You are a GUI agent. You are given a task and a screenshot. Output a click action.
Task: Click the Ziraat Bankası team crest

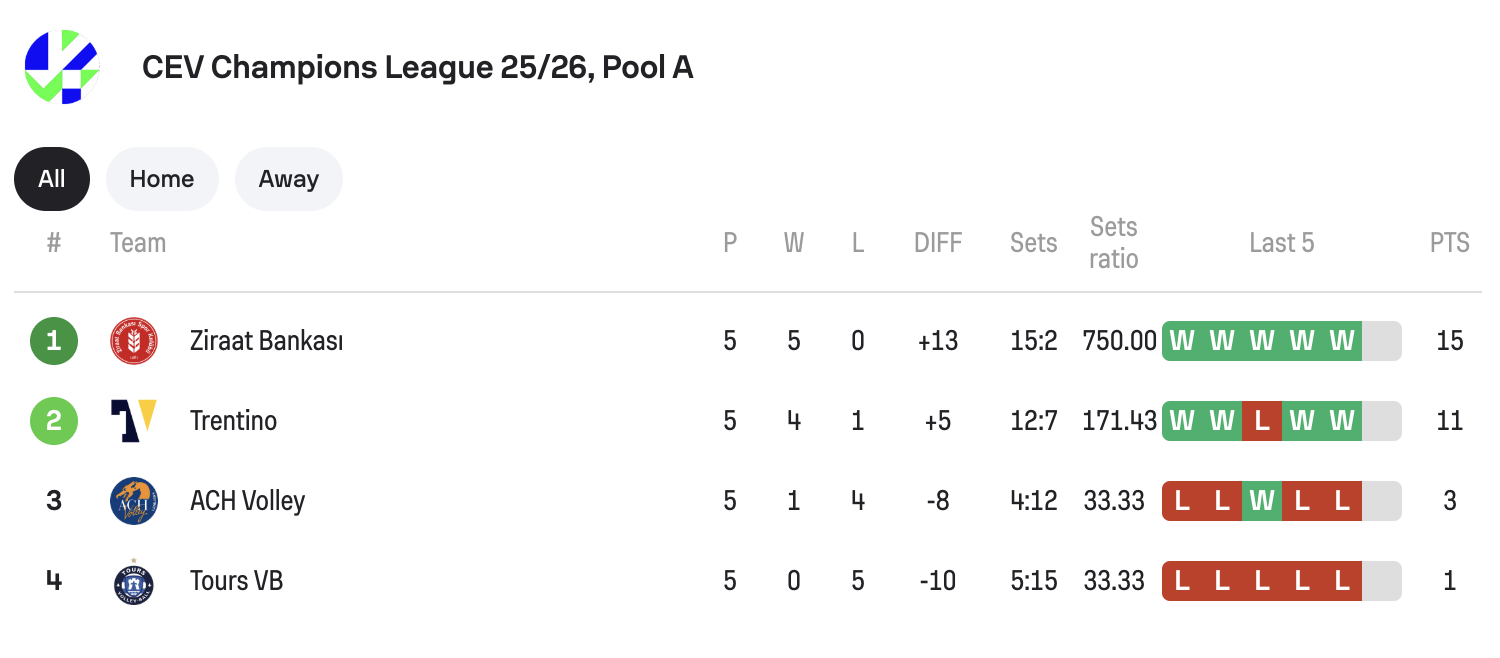tap(134, 341)
